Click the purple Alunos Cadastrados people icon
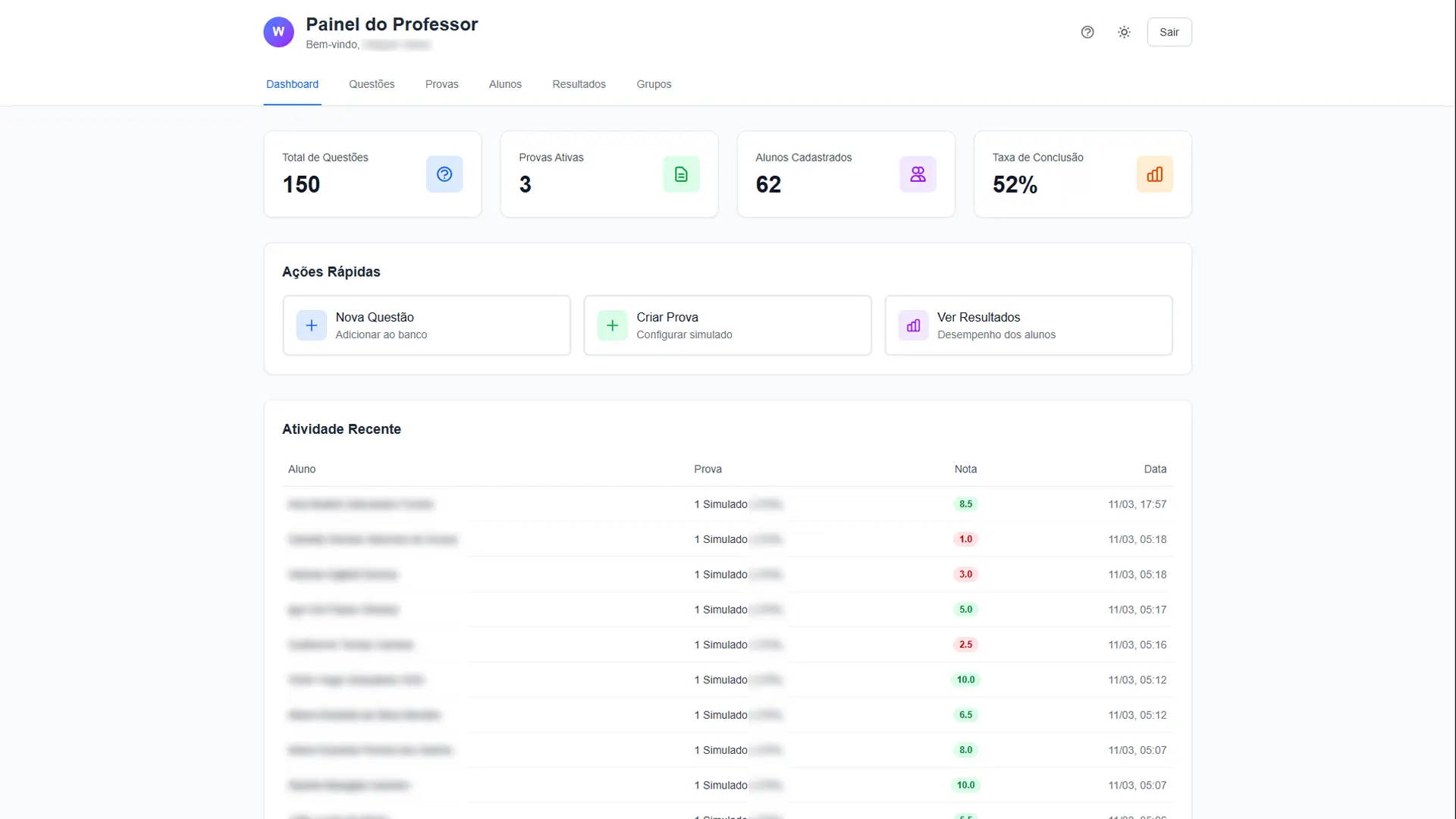Screen dimensions: 1456x819 point(918,174)
